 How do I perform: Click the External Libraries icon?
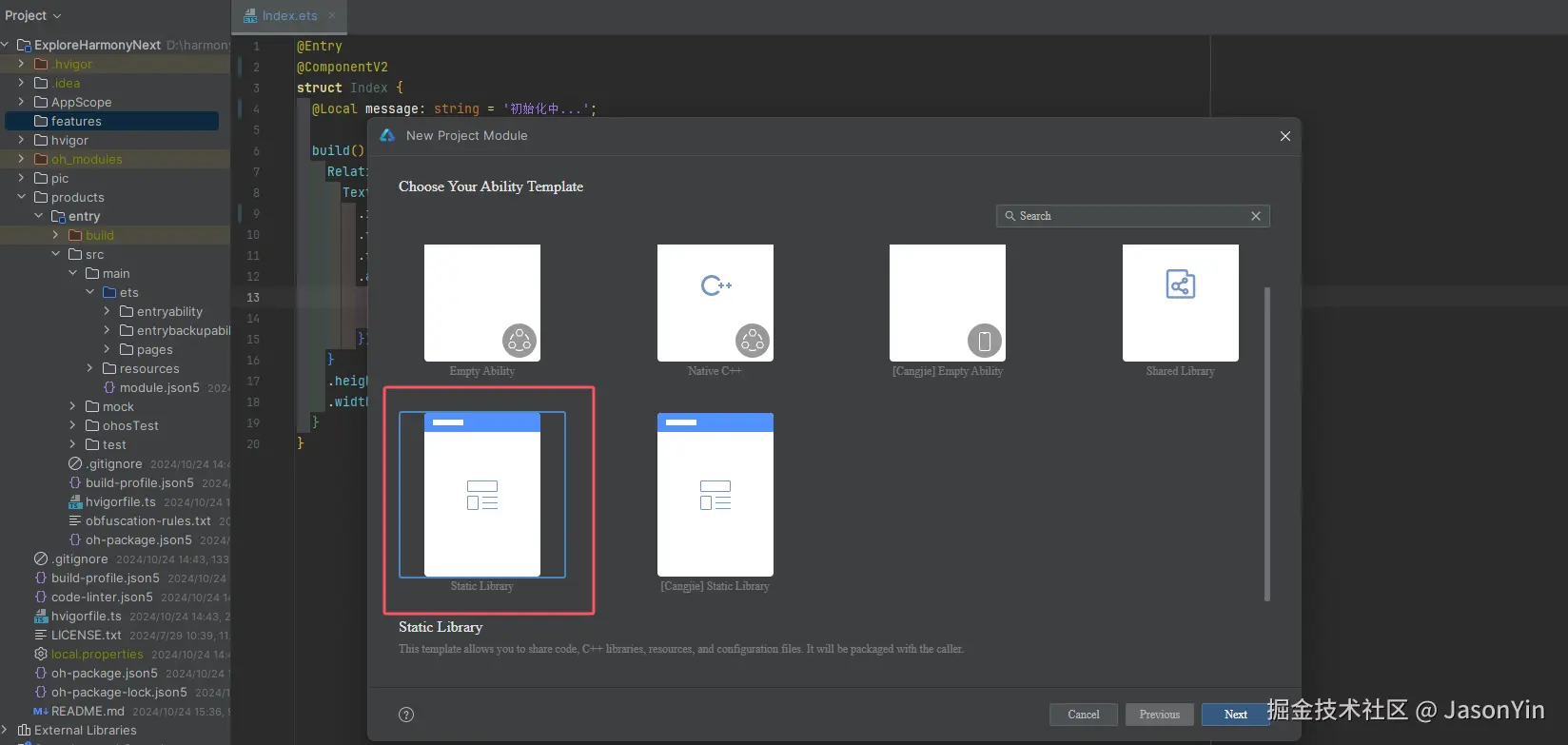coord(25,730)
